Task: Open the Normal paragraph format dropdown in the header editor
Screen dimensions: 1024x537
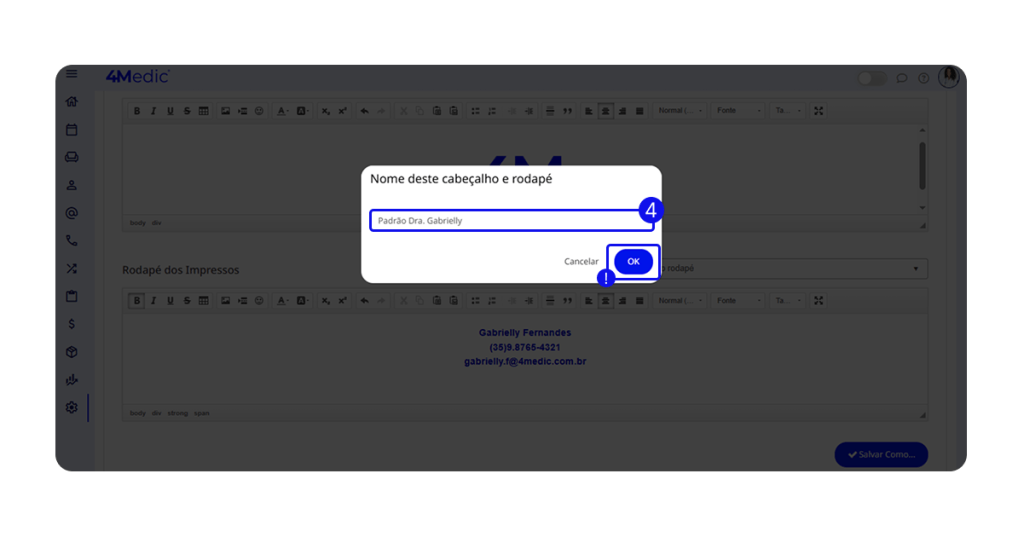Action: [x=680, y=111]
